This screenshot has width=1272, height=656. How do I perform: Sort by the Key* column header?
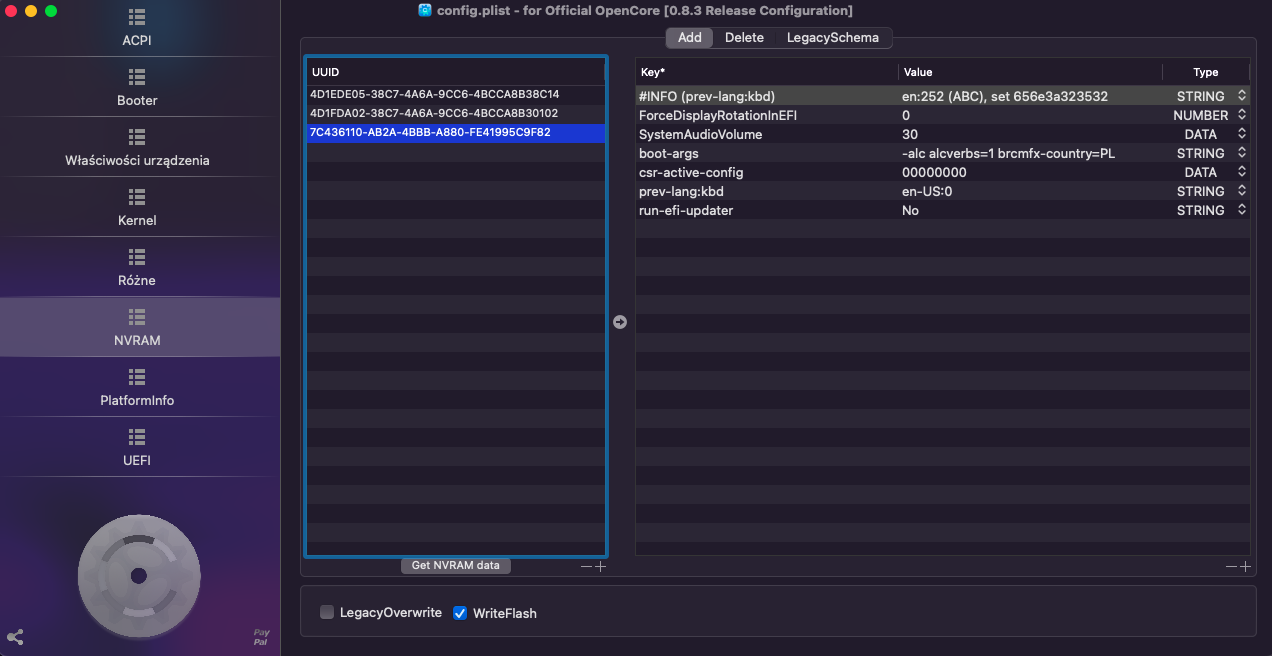(x=767, y=72)
